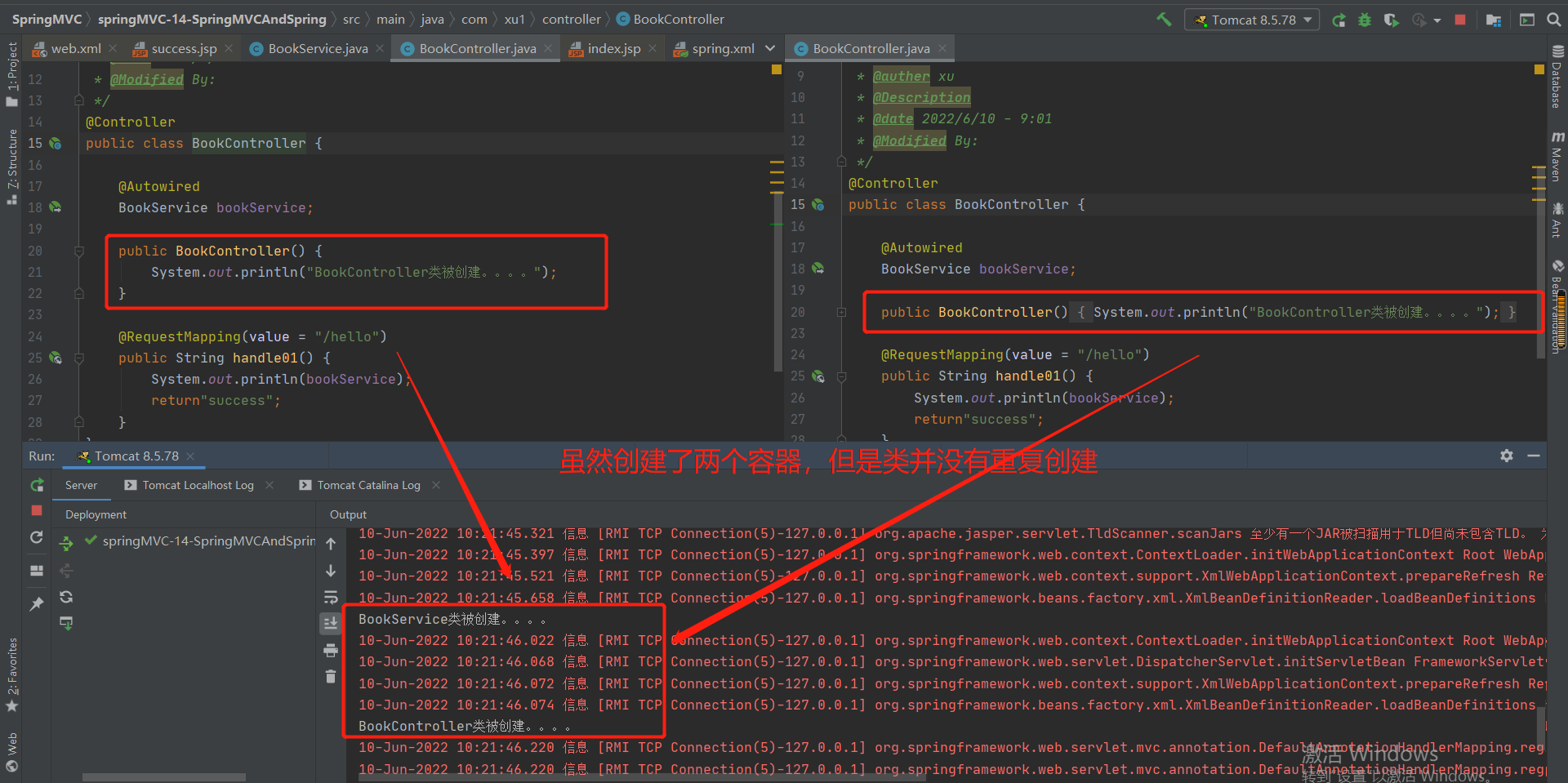The image size is (1568, 783).
Task: Select the springMVC-14 deployment artifact
Action: [x=200, y=541]
